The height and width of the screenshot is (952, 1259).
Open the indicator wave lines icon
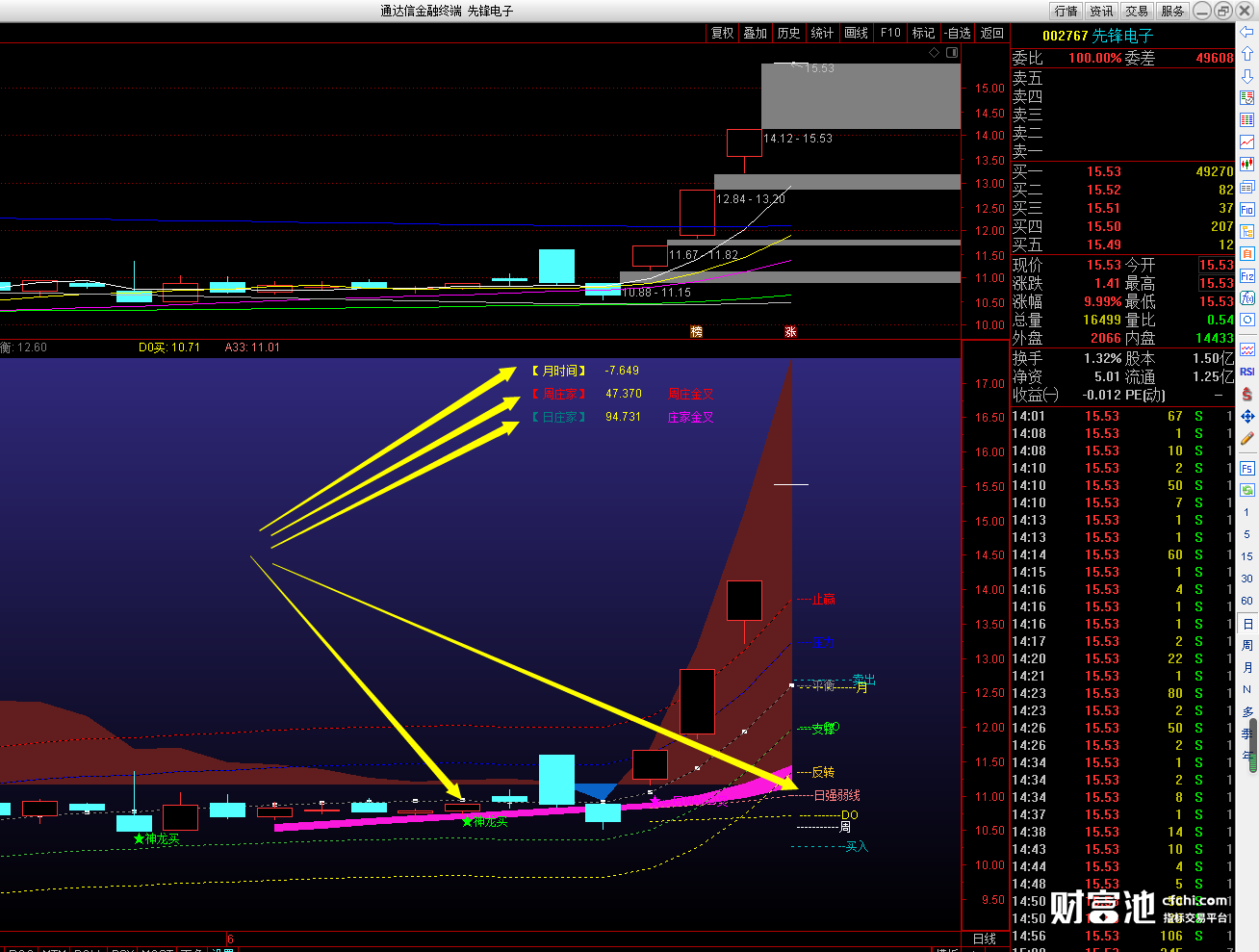coord(1246,348)
